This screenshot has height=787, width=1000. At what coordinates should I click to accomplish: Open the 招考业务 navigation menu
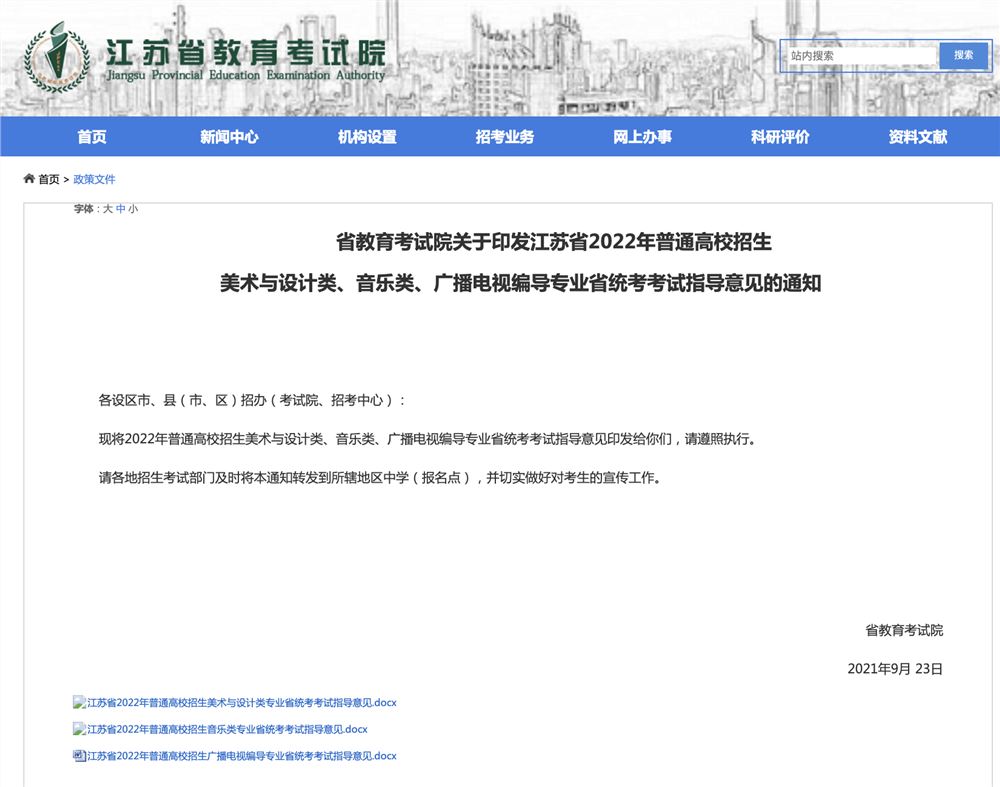(504, 136)
